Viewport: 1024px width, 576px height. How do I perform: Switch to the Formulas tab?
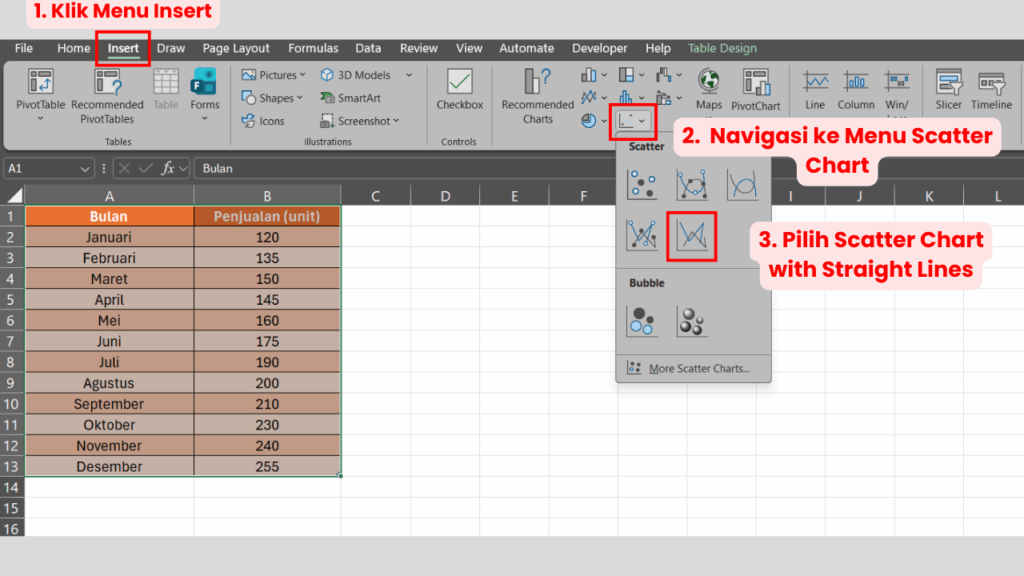tap(313, 48)
